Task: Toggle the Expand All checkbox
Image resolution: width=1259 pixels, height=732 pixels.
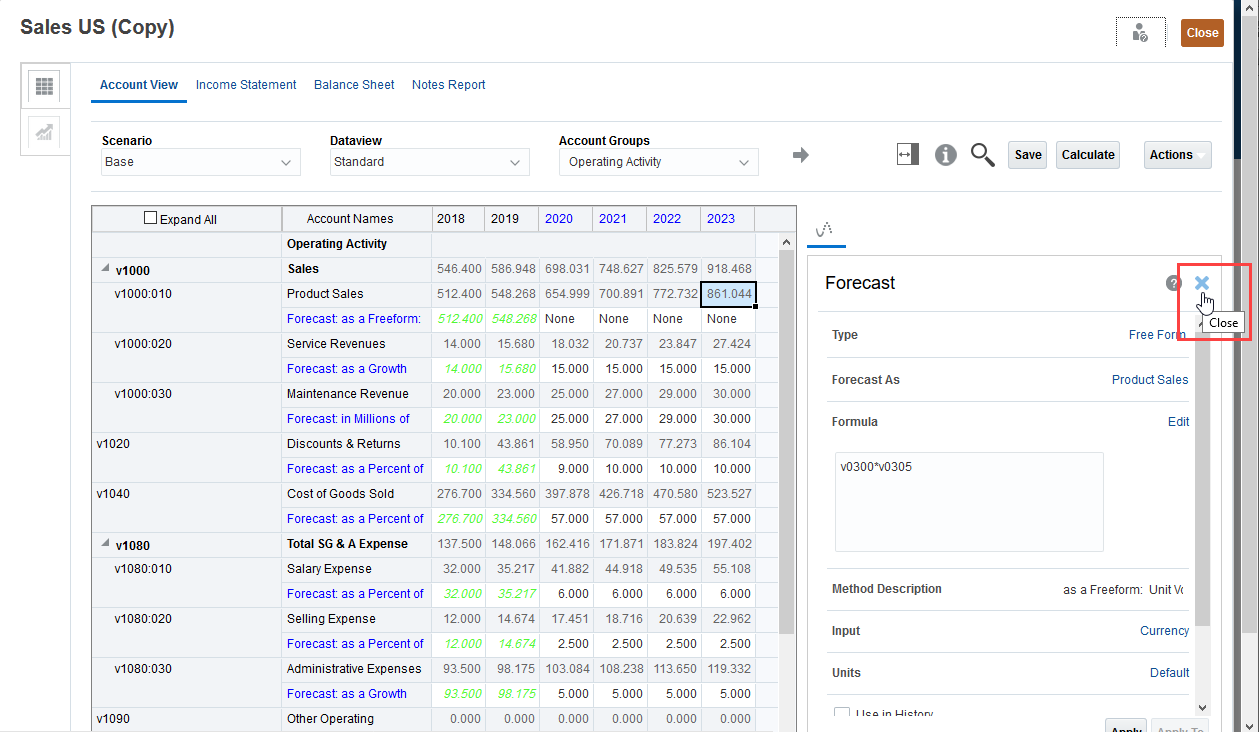Action: pyautogui.click(x=151, y=218)
